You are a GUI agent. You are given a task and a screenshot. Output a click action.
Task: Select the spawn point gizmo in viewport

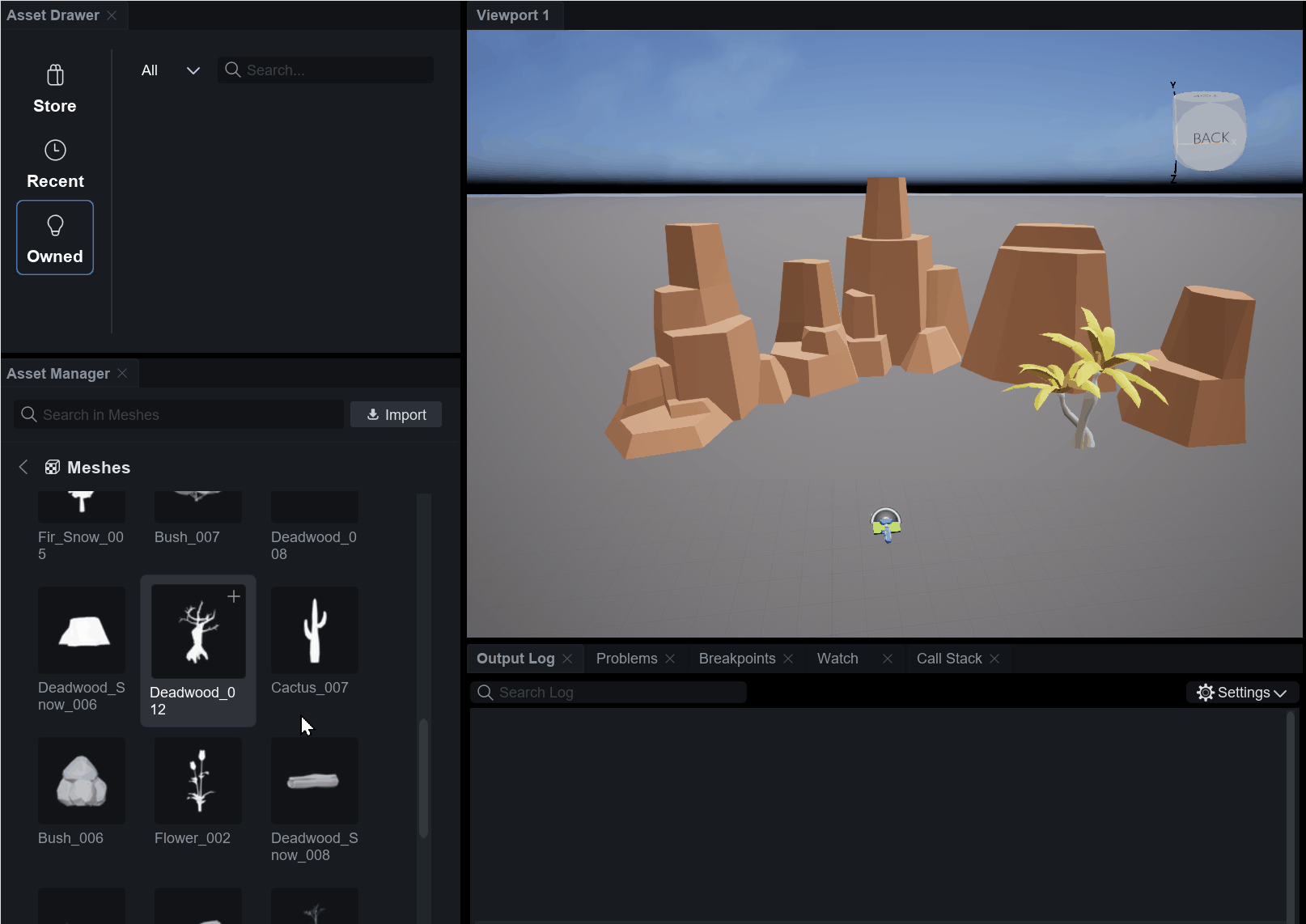click(x=886, y=525)
